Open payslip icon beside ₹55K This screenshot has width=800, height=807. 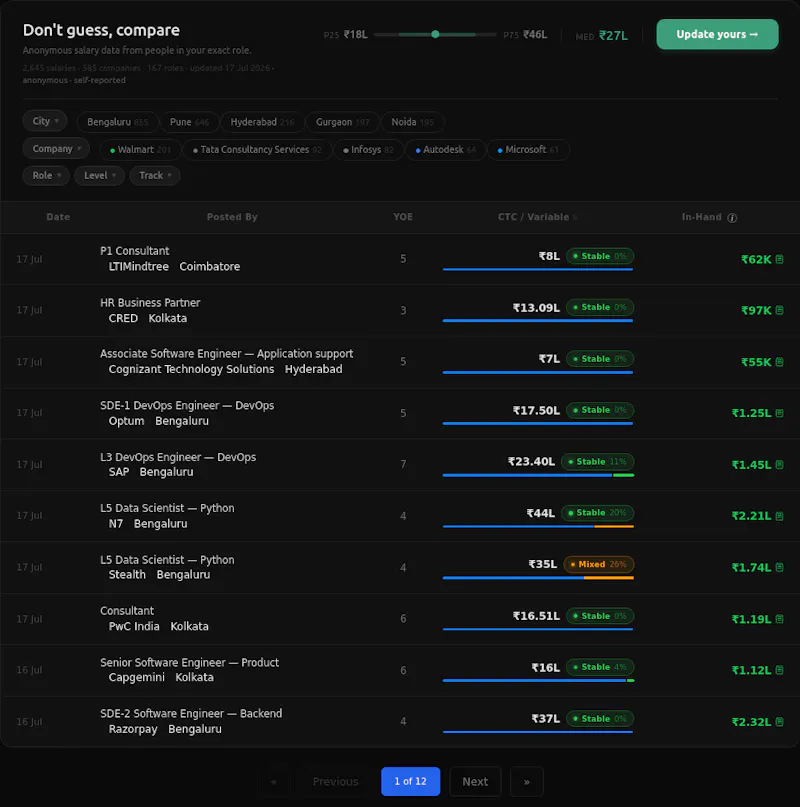779,362
